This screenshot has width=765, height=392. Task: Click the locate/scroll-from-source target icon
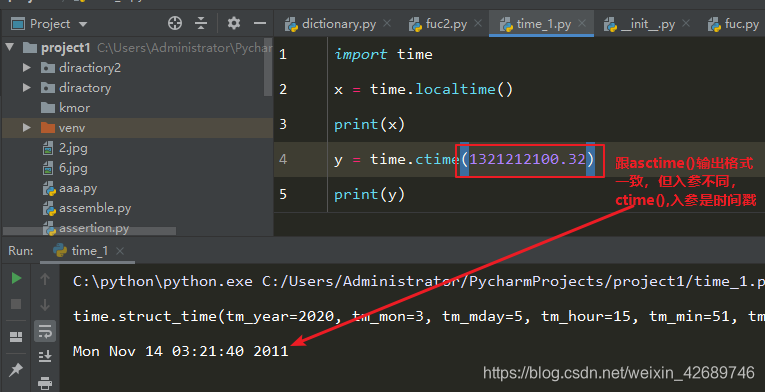click(175, 23)
